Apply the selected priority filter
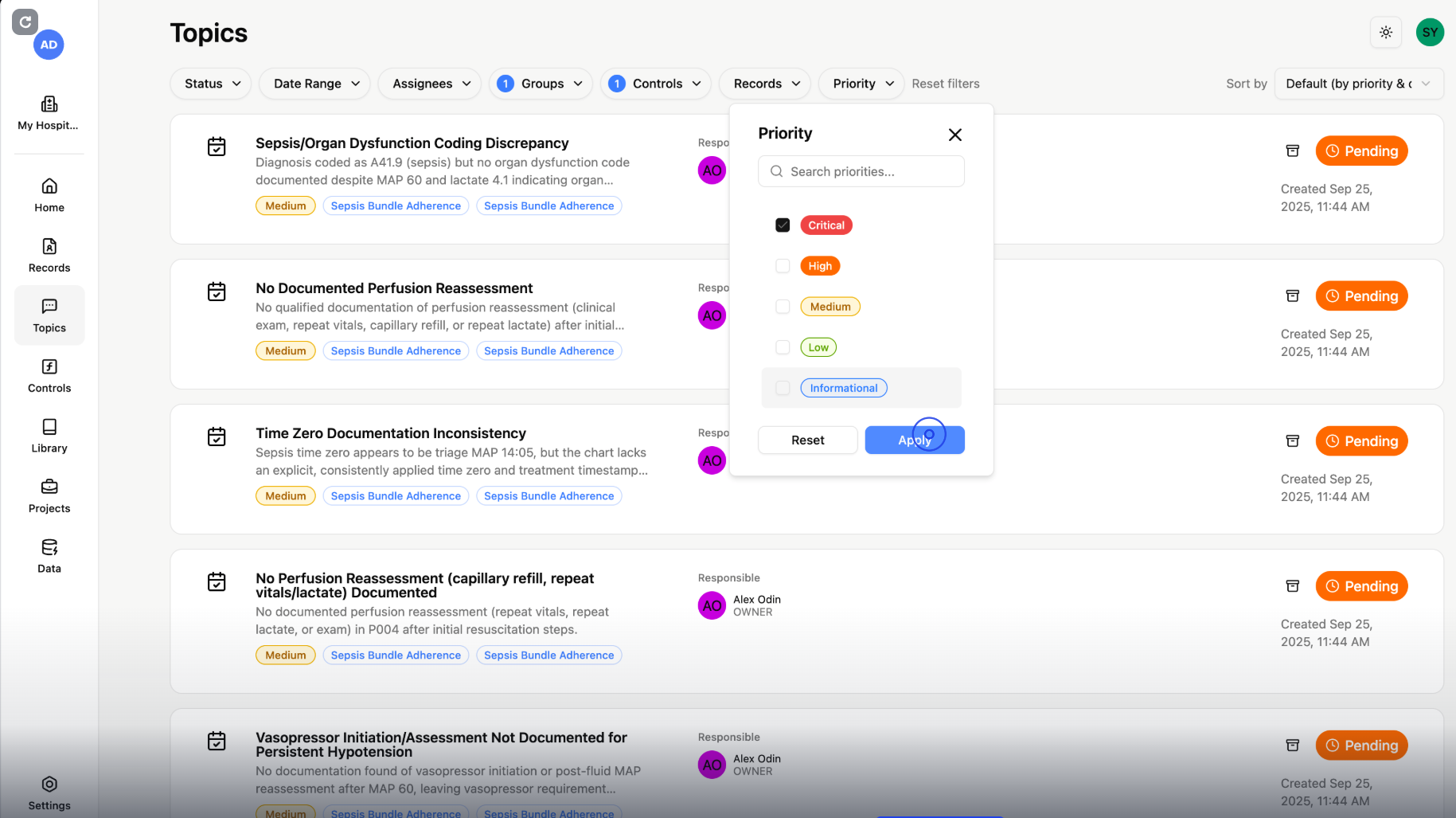The height and width of the screenshot is (818, 1456). pyautogui.click(x=915, y=440)
